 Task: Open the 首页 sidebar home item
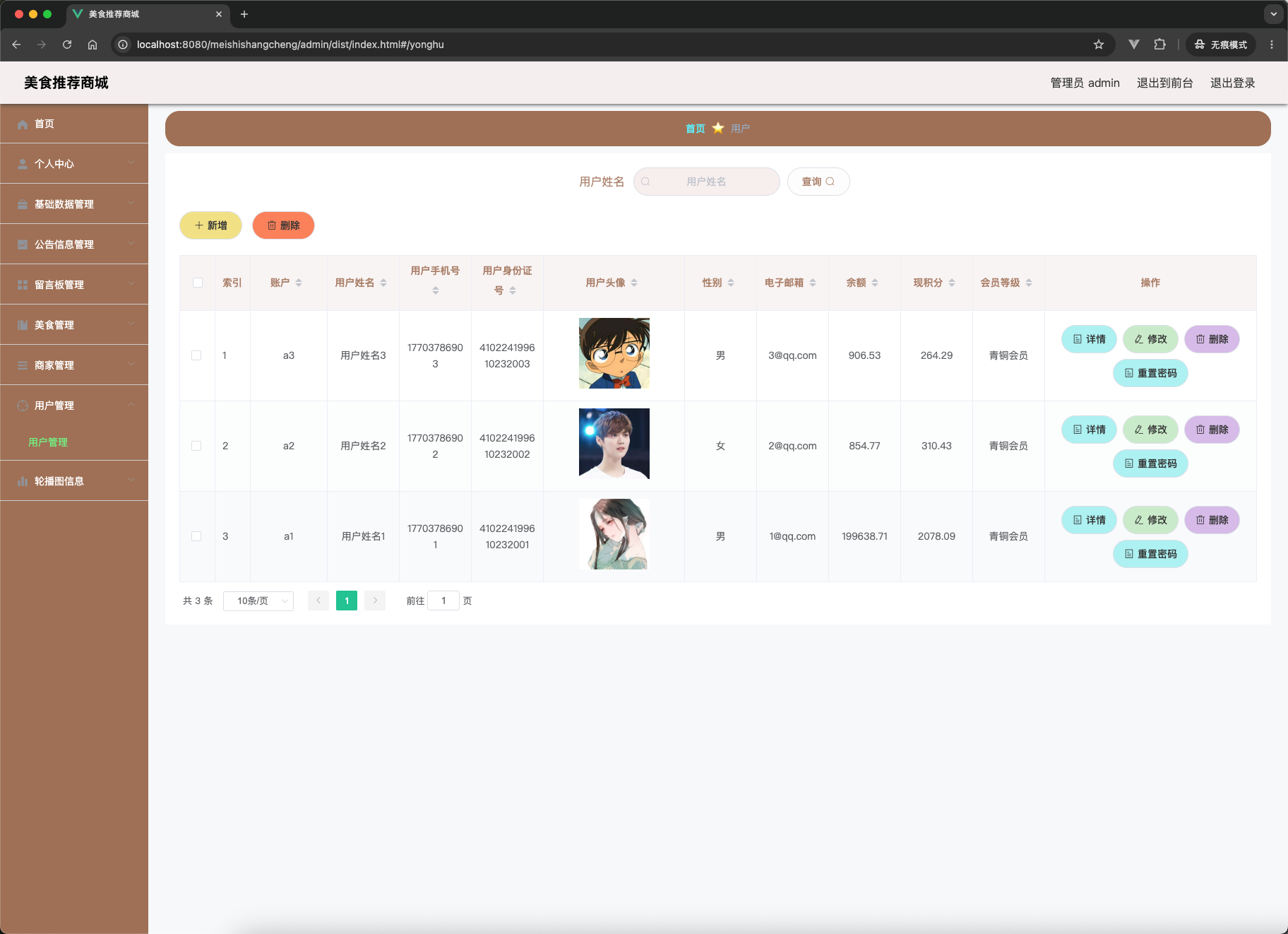pyautogui.click(x=74, y=124)
